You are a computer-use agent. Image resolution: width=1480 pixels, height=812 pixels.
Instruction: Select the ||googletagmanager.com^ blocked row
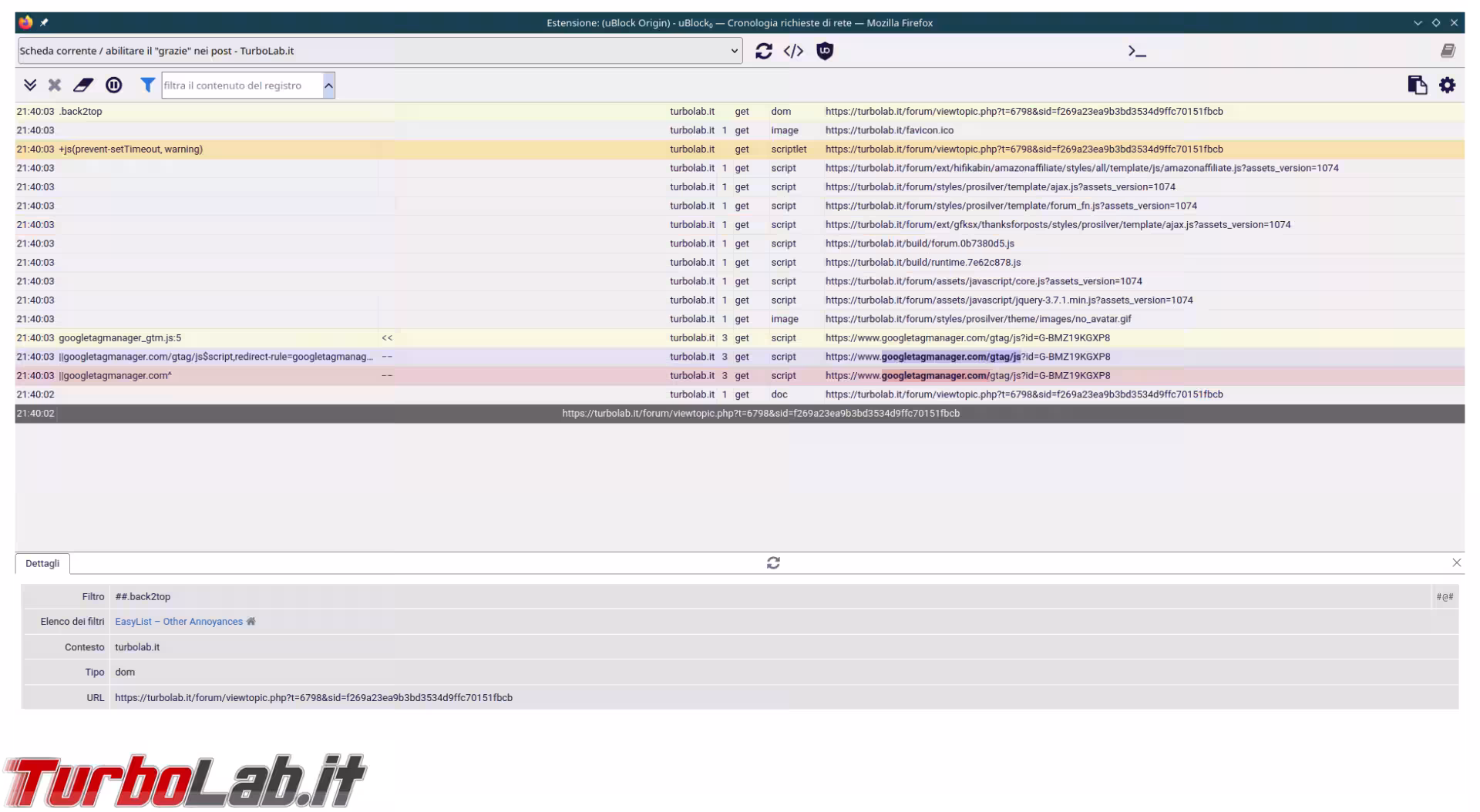click(x=740, y=376)
